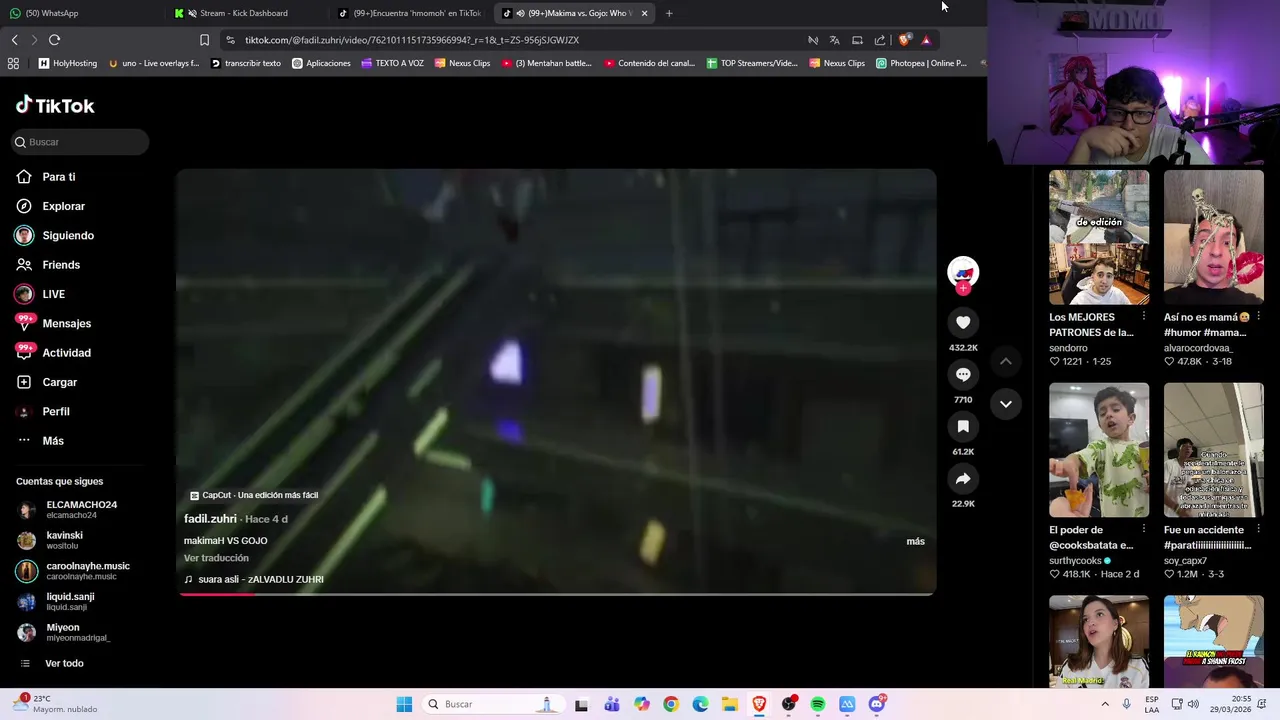Click Ver traducción under the caption
Screen dimensions: 1280x720
[216, 558]
